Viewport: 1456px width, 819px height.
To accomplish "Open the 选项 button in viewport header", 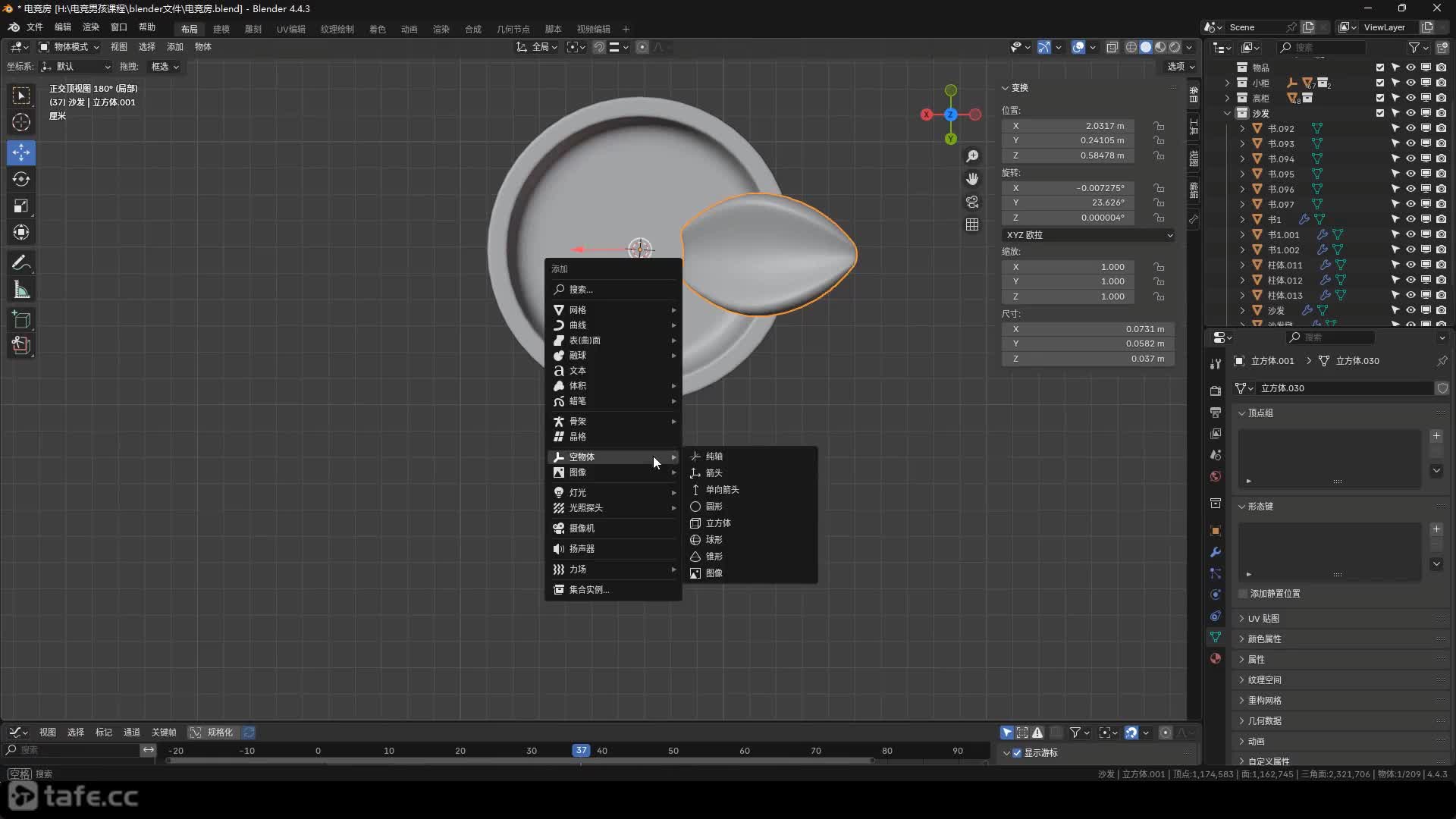I will pyautogui.click(x=1181, y=67).
